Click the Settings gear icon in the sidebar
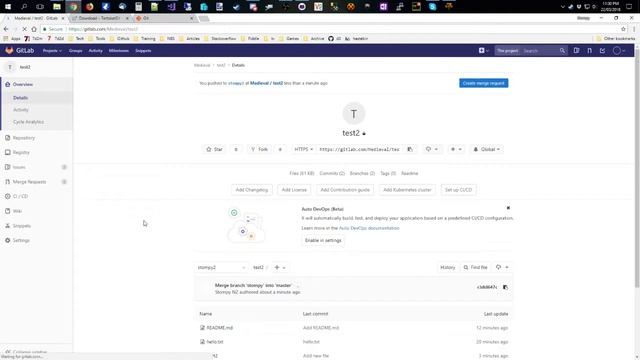This screenshot has width=640, height=360. 7,240
